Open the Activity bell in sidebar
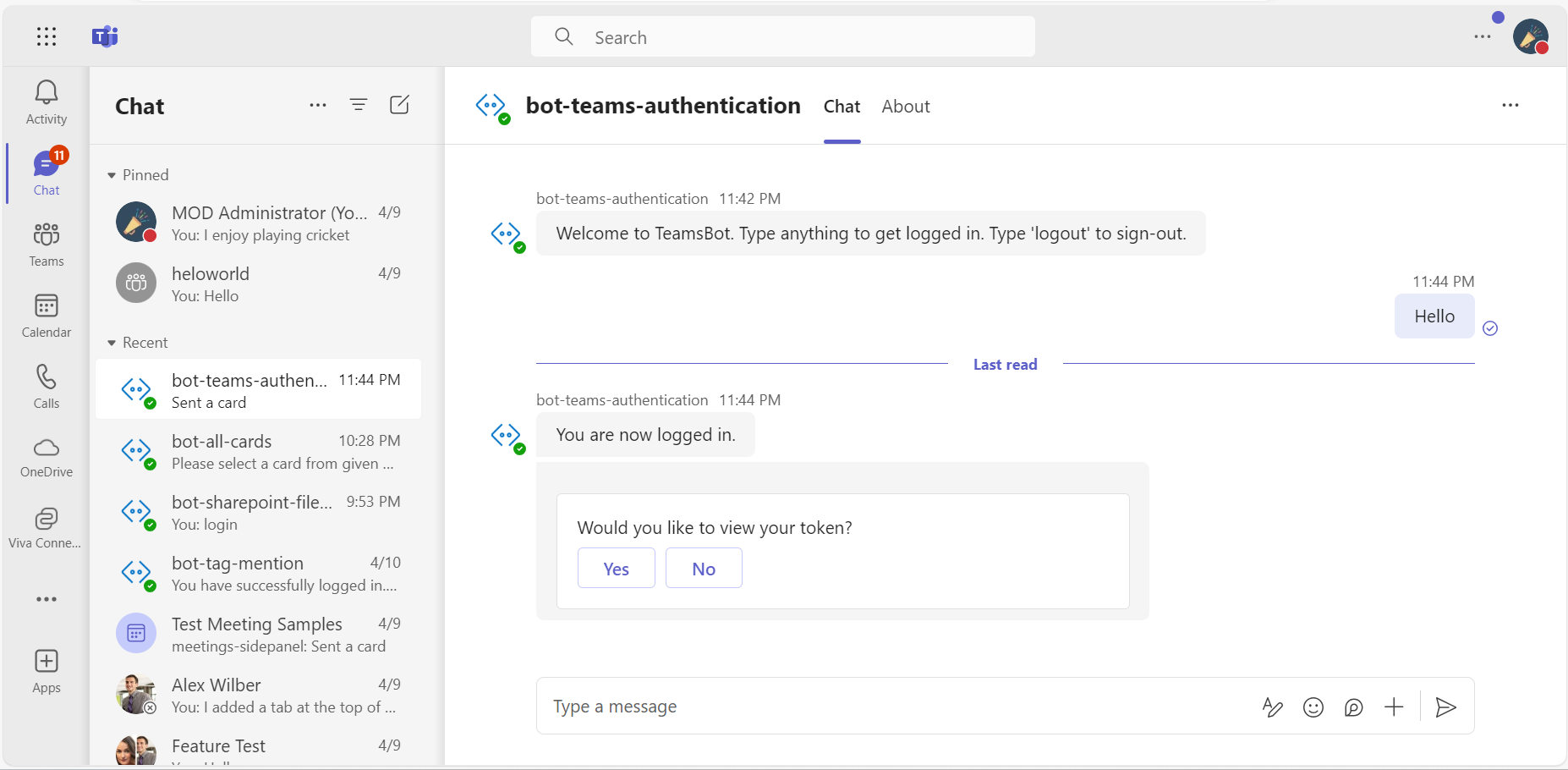This screenshot has width=1568, height=770. tap(47, 102)
